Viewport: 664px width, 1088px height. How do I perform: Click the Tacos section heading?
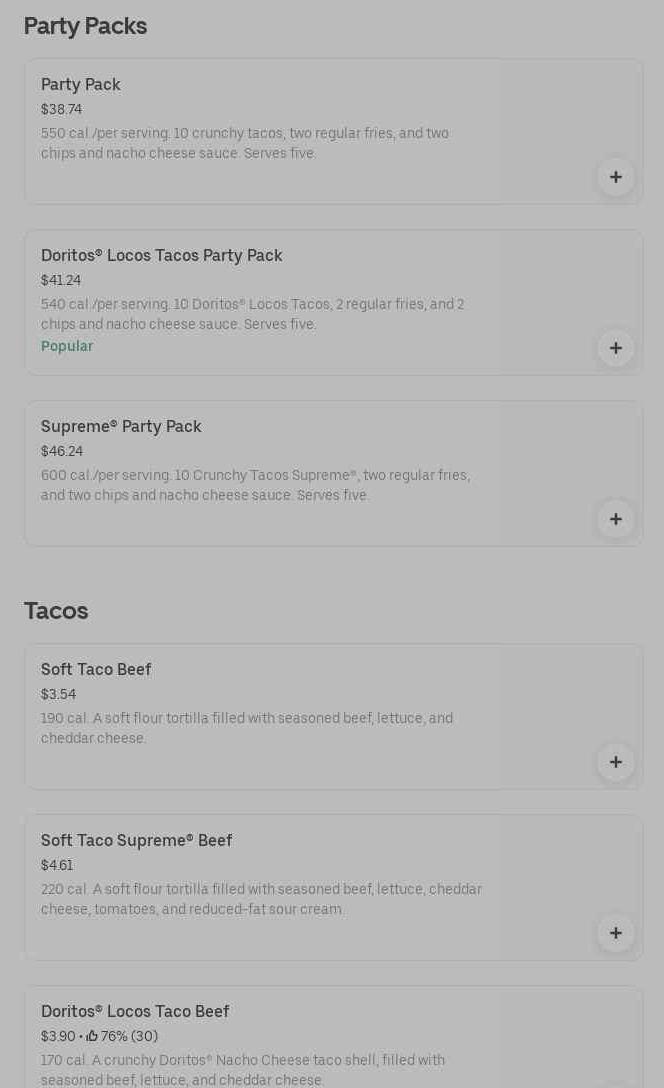pyautogui.click(x=56, y=611)
